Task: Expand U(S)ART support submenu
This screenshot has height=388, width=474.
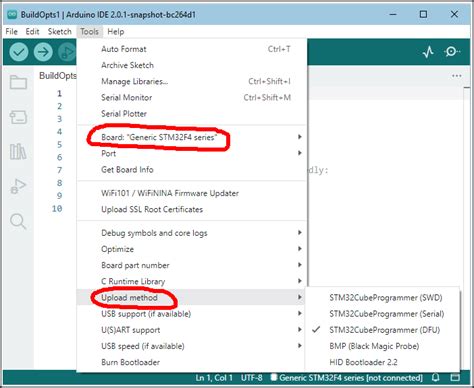Action: tap(192, 330)
